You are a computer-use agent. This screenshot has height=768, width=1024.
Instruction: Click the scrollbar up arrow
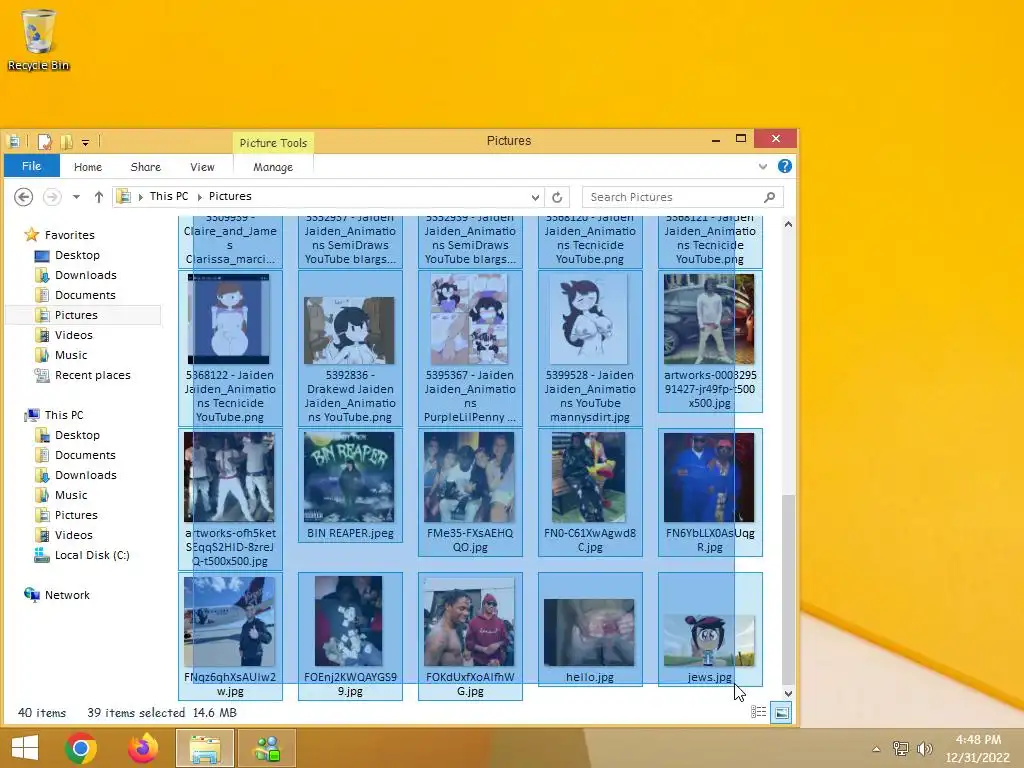pos(788,224)
